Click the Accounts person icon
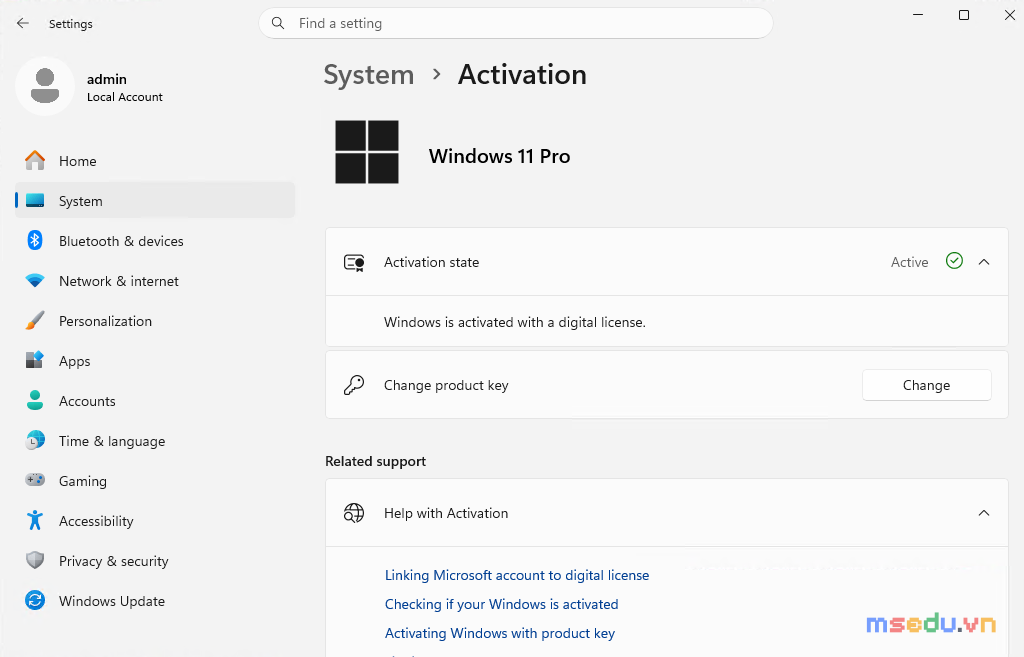The height and width of the screenshot is (657, 1024). point(35,400)
